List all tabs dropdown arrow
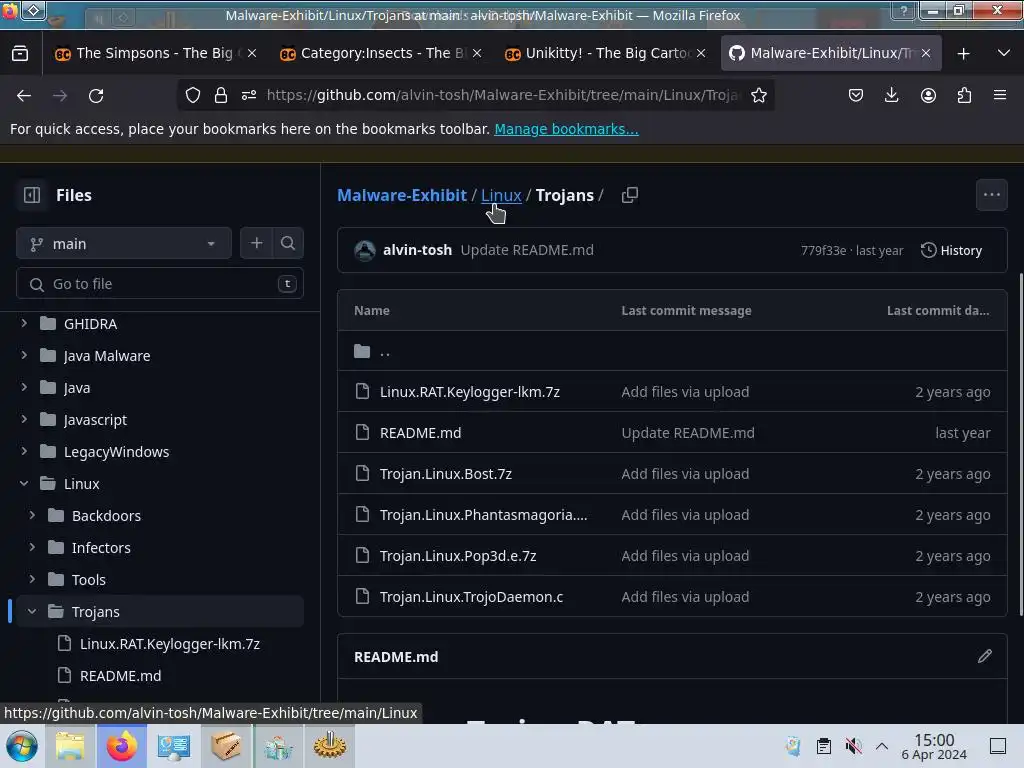Viewport: 1024px width, 768px height. 1004,54
